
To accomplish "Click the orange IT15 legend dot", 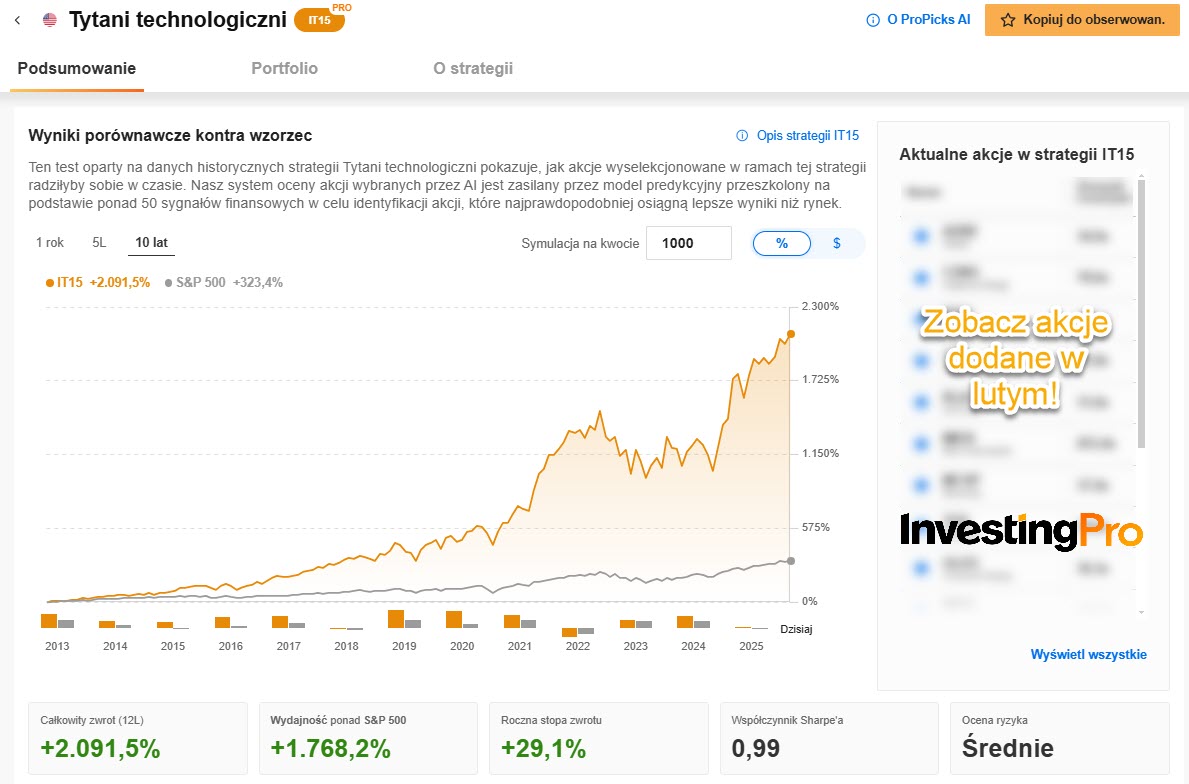I will point(50,283).
